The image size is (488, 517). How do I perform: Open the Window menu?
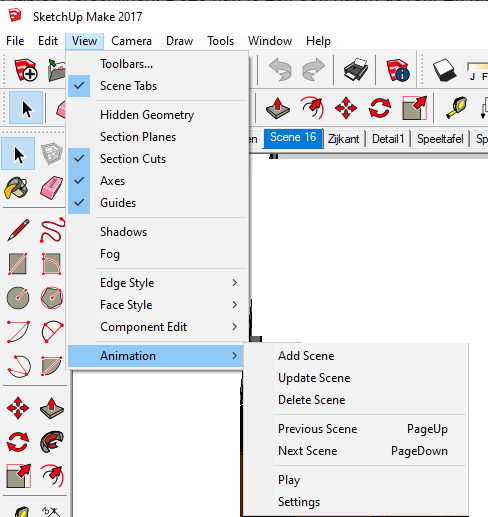pos(270,41)
